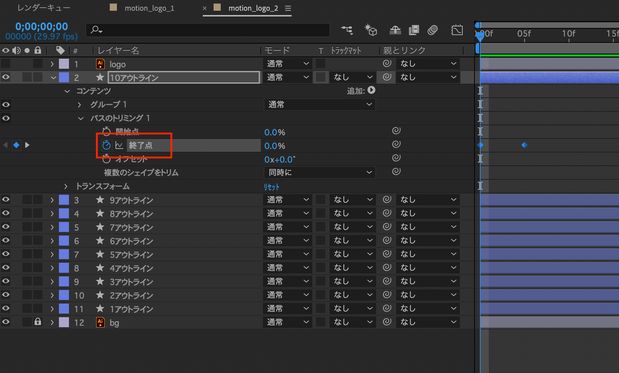The image size is (619, 373).
Task: Click parent pick whip for bg layer
Action: (x=387, y=322)
